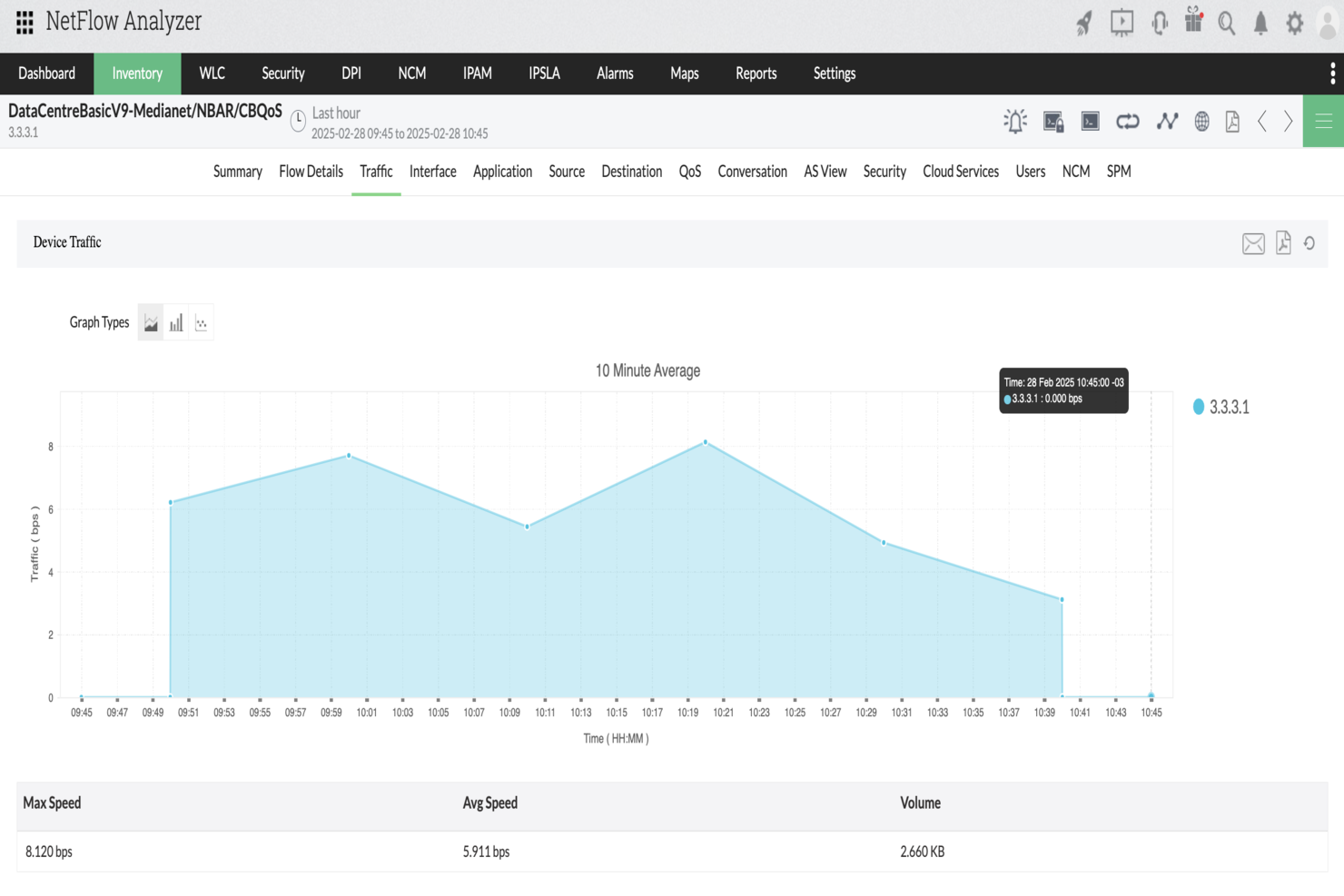Open the terminal console icon
1344x896 pixels.
click(x=1091, y=121)
